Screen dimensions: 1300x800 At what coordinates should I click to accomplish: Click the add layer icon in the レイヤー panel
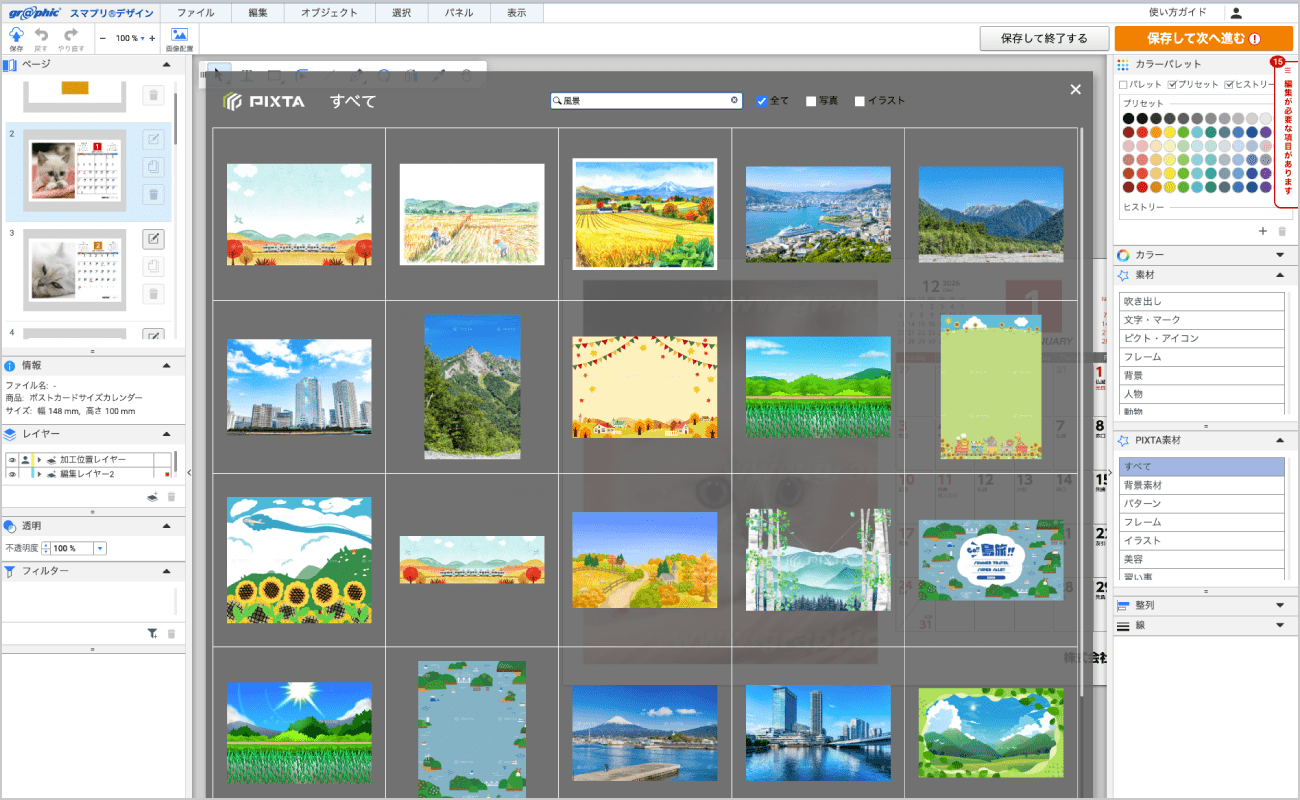pyautogui.click(x=153, y=496)
